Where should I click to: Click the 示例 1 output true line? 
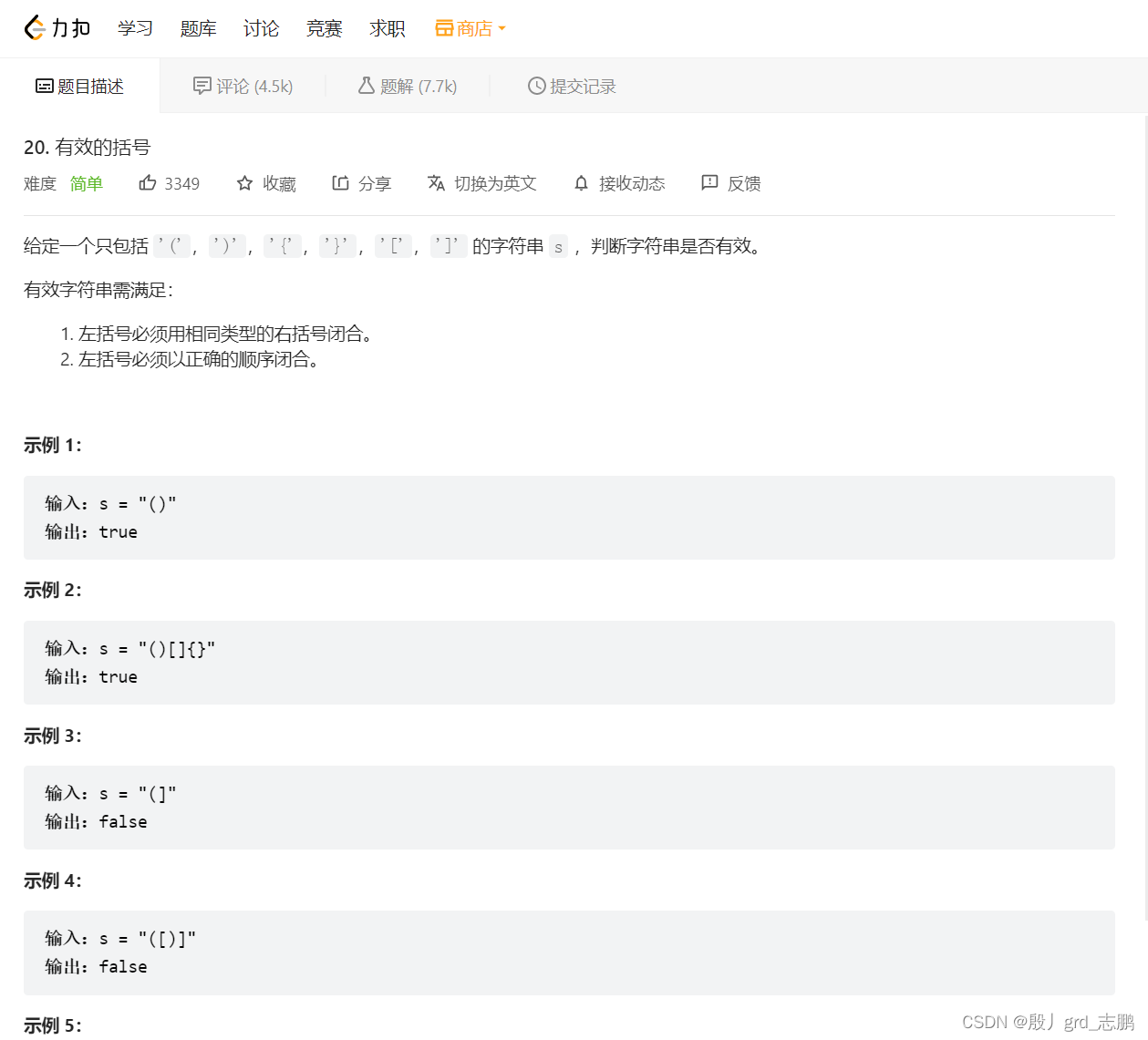point(91,531)
